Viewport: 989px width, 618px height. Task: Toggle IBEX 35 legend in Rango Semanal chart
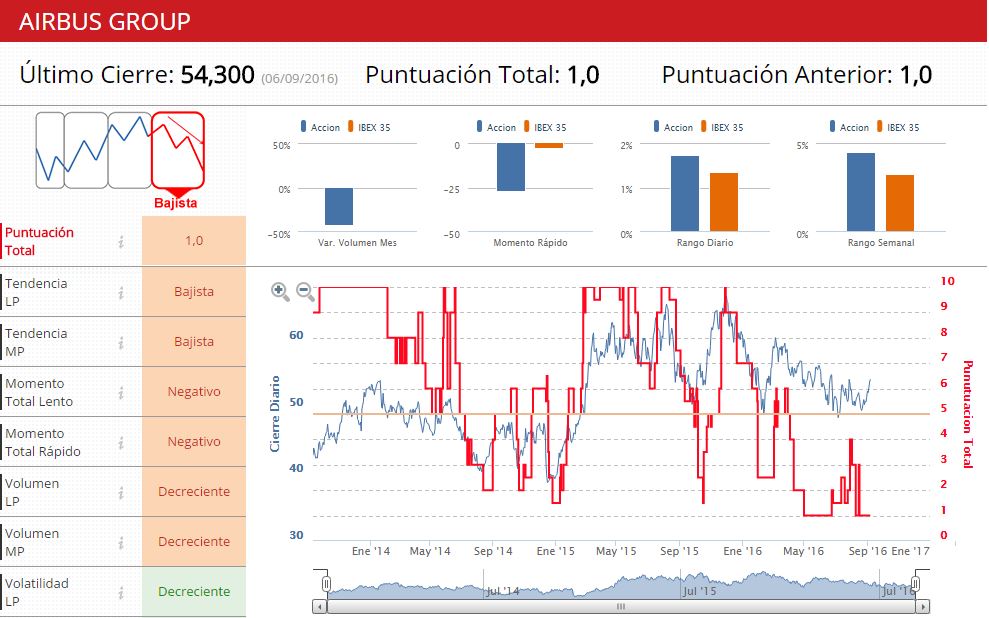tap(898, 127)
